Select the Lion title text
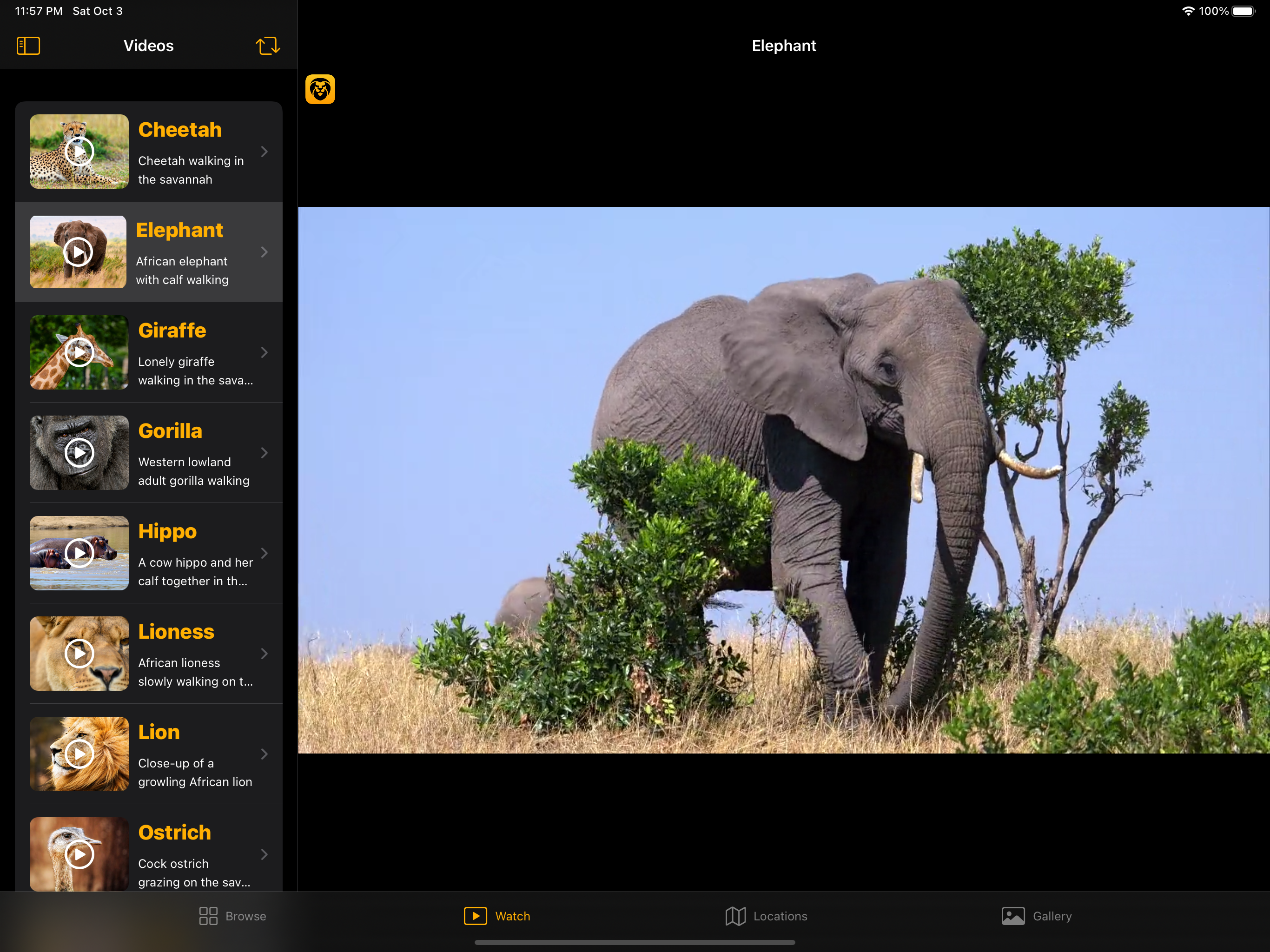Image resolution: width=1270 pixels, height=952 pixels. pos(159,732)
